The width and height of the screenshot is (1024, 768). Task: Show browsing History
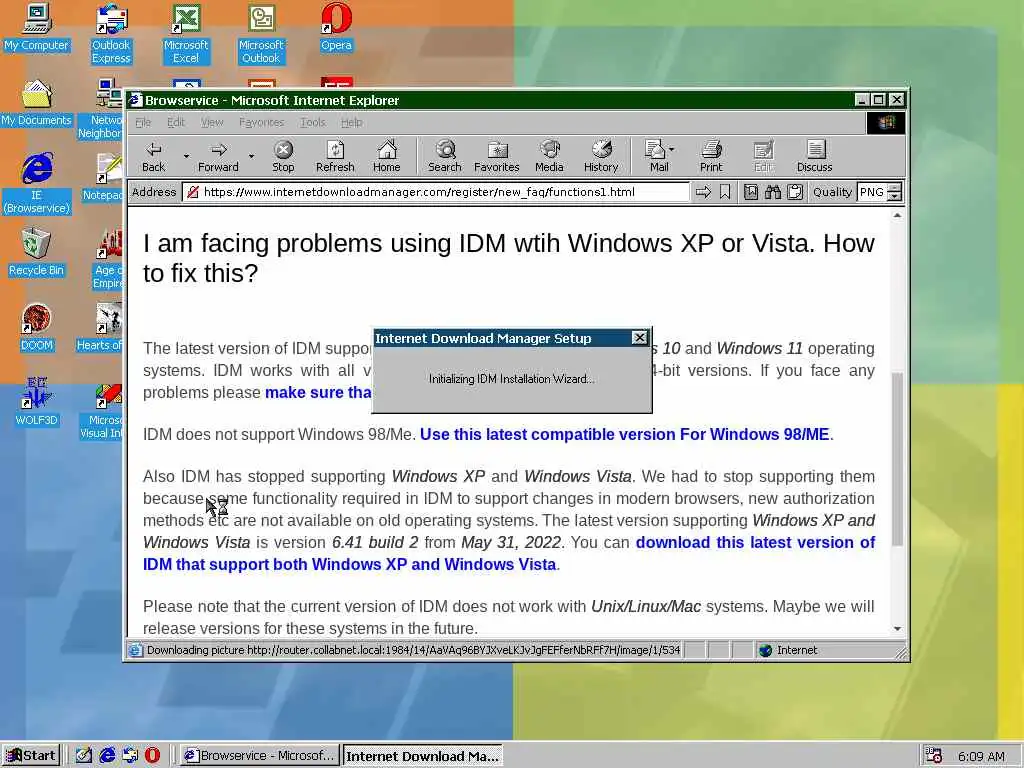[x=601, y=157]
